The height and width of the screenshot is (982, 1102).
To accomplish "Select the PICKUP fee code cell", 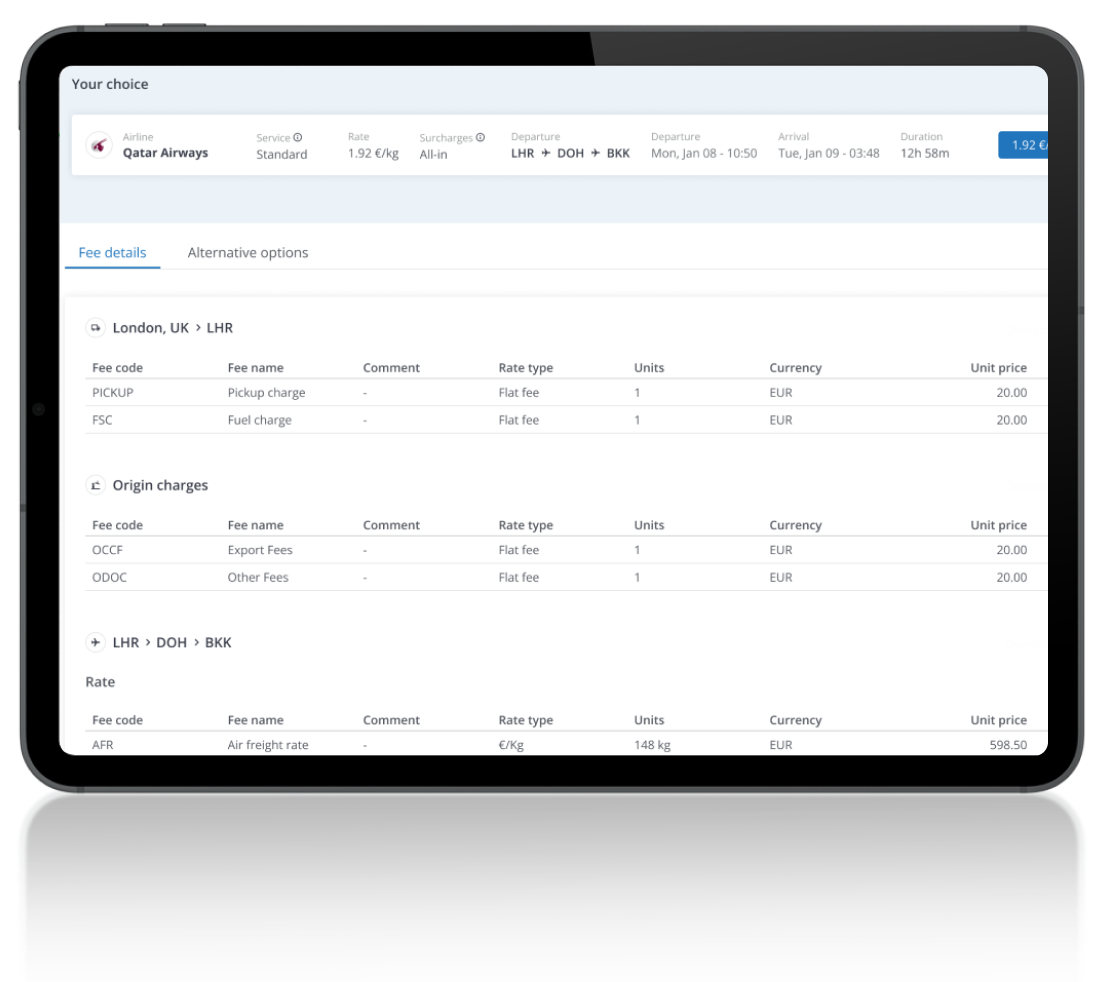I will click(112, 392).
